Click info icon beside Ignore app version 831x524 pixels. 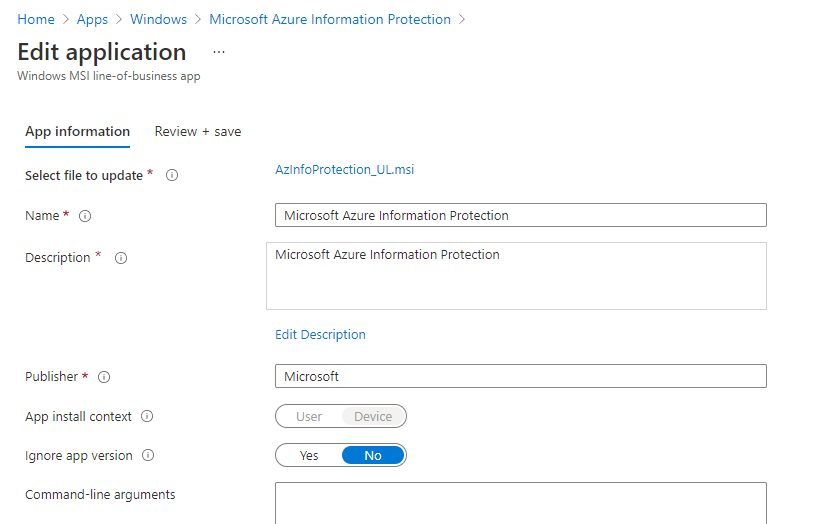pyautogui.click(x=148, y=456)
